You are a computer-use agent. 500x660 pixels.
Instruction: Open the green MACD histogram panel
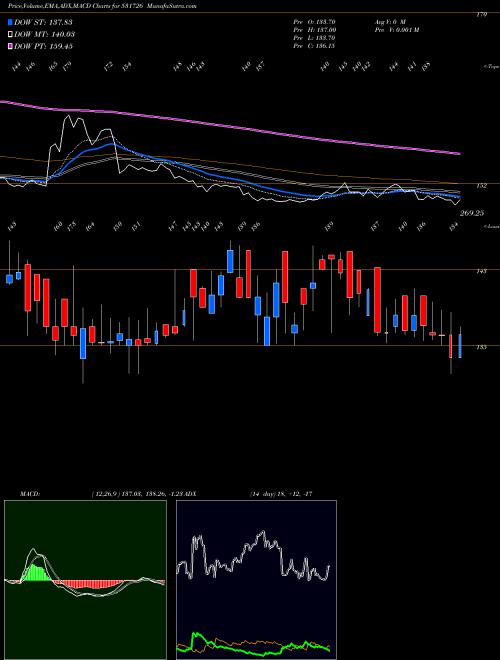[x=85, y=580]
